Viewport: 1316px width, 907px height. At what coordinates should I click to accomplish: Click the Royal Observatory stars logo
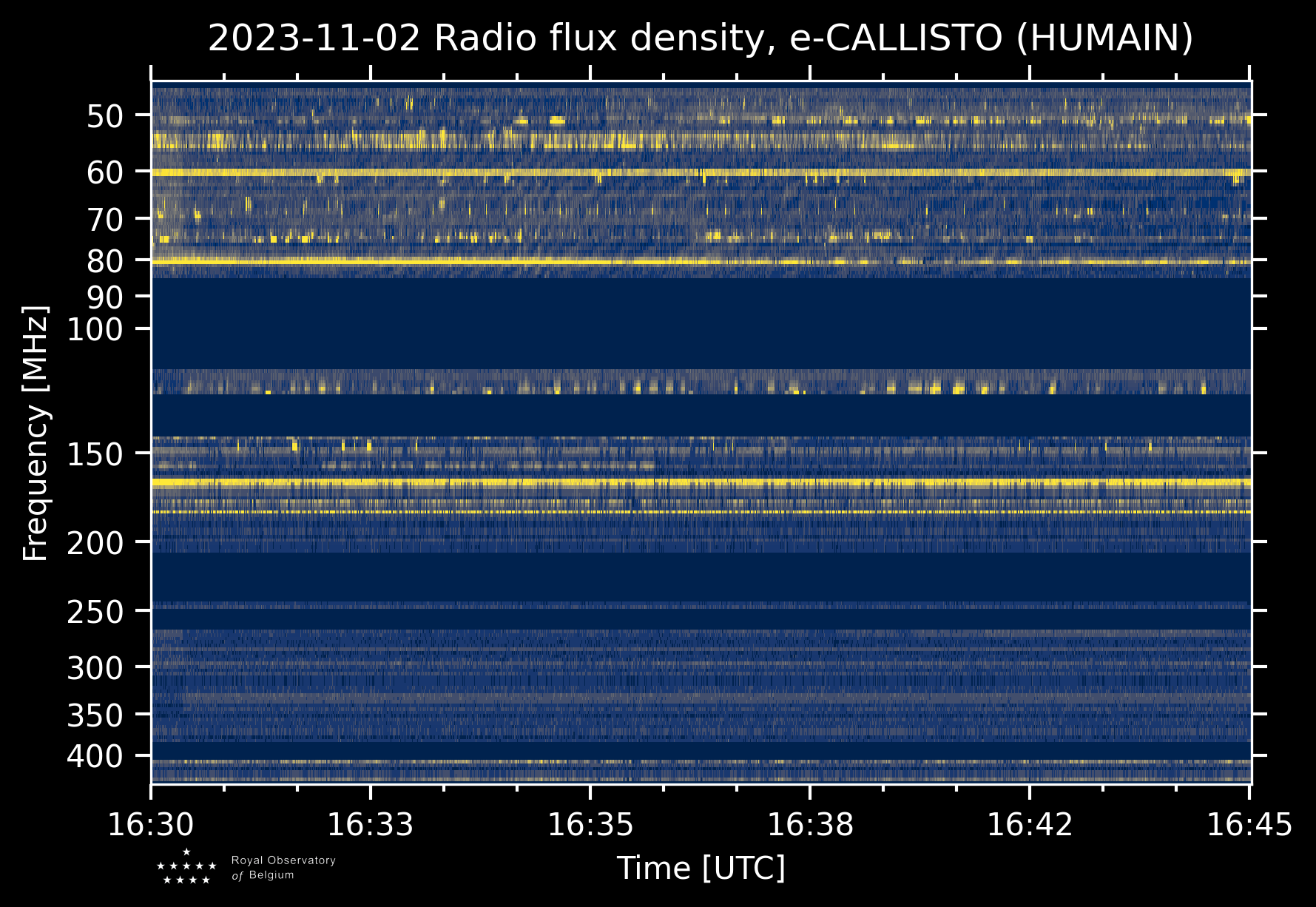click(x=186, y=867)
